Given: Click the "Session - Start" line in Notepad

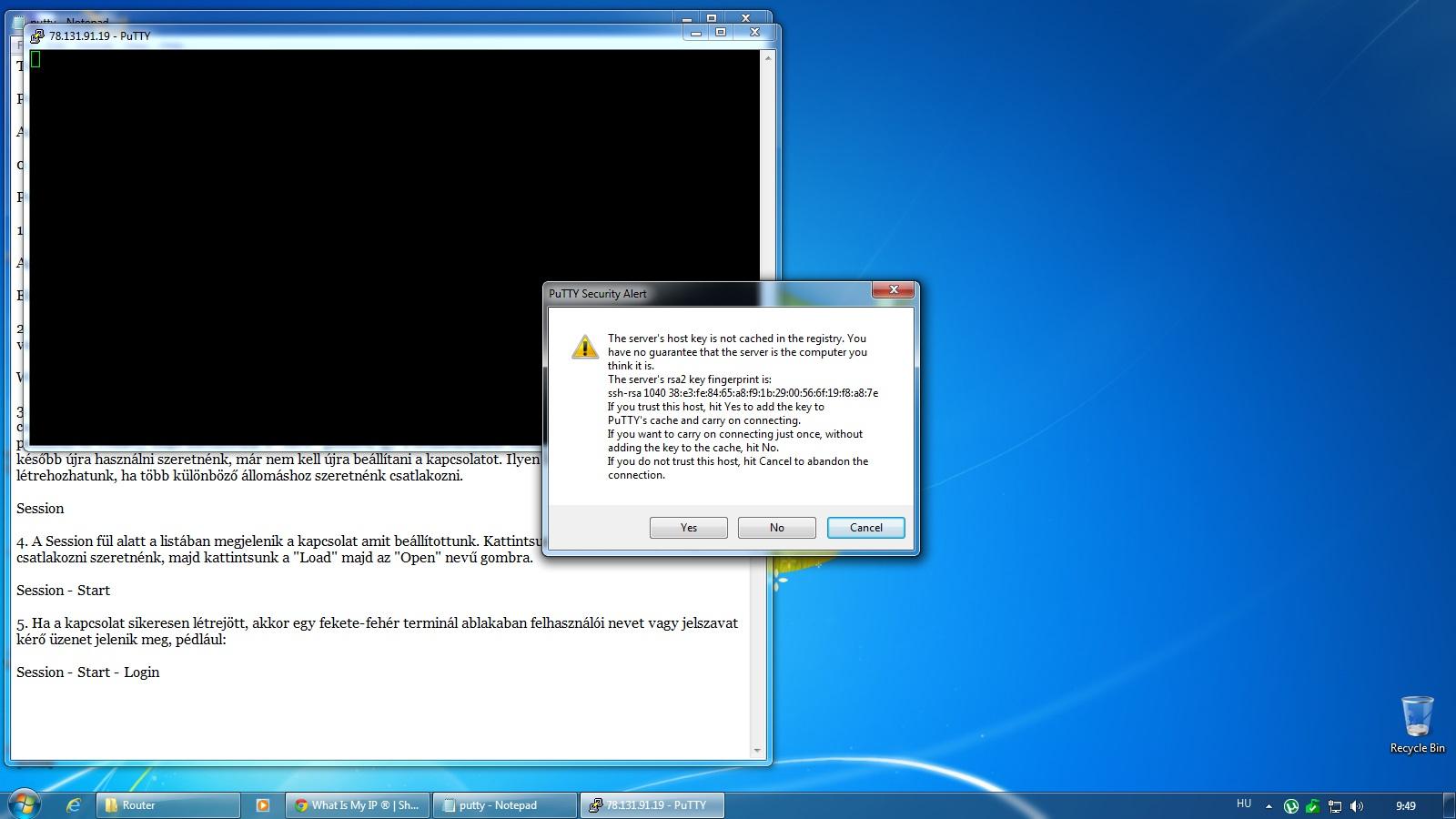Looking at the screenshot, I should coord(63,591).
